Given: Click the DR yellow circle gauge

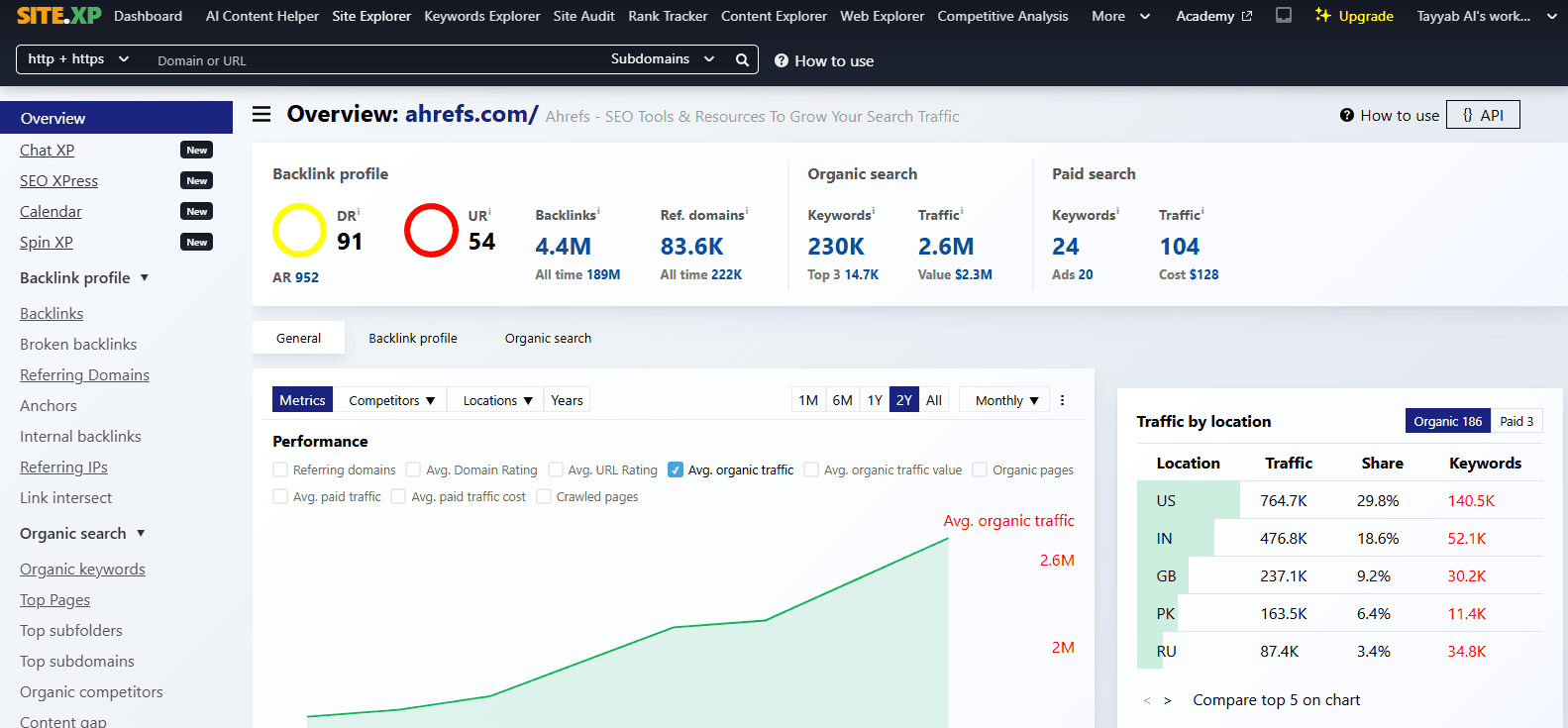Looking at the screenshot, I should point(299,230).
